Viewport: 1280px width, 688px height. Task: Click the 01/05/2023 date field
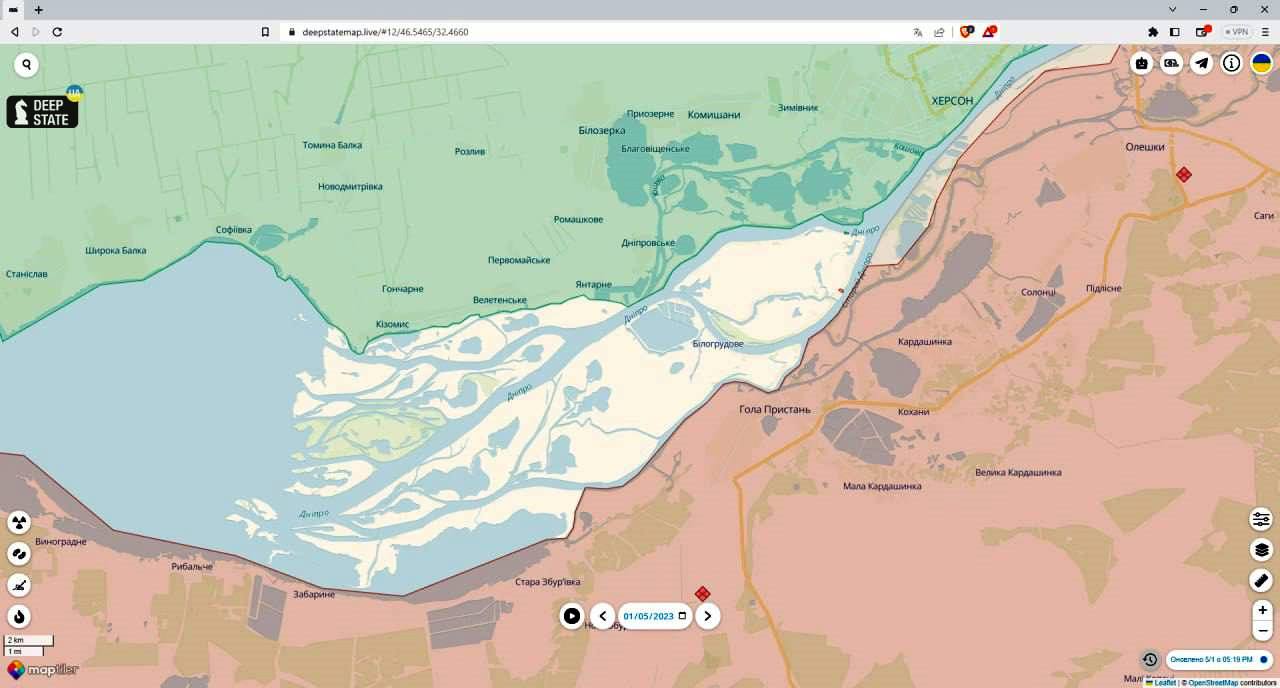649,616
